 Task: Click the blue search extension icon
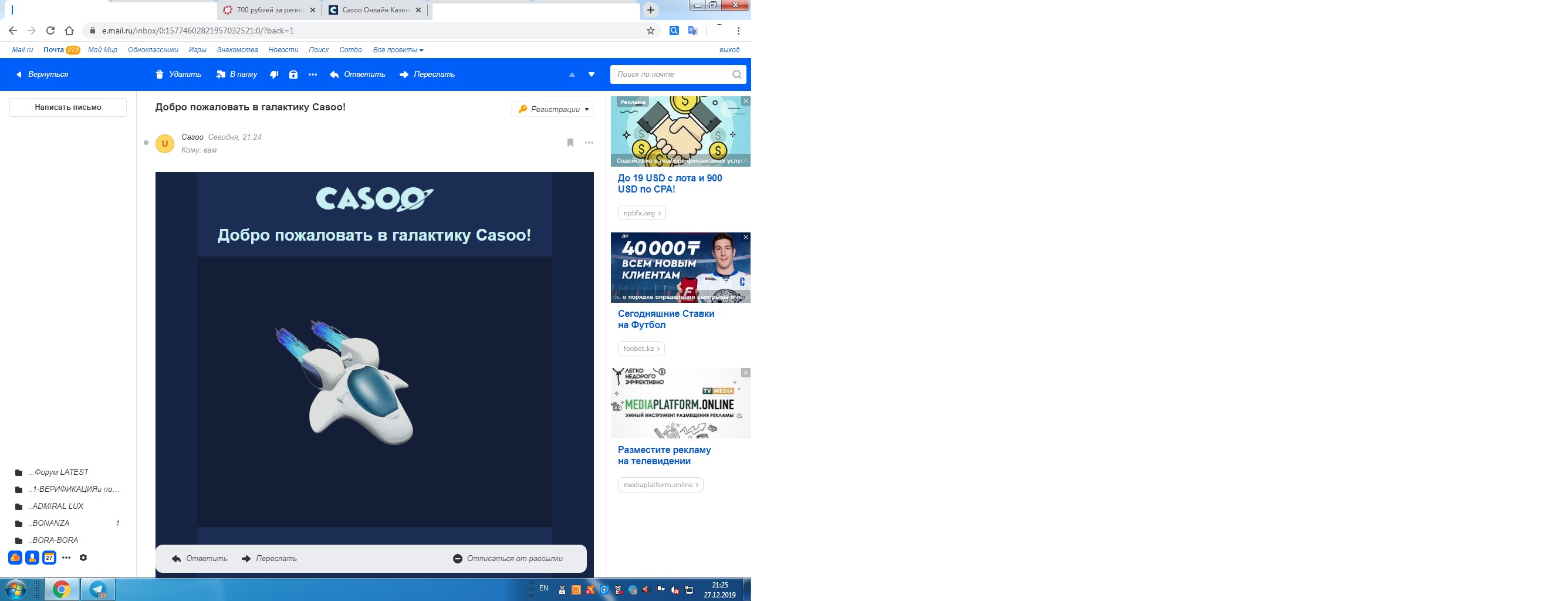pyautogui.click(x=674, y=31)
